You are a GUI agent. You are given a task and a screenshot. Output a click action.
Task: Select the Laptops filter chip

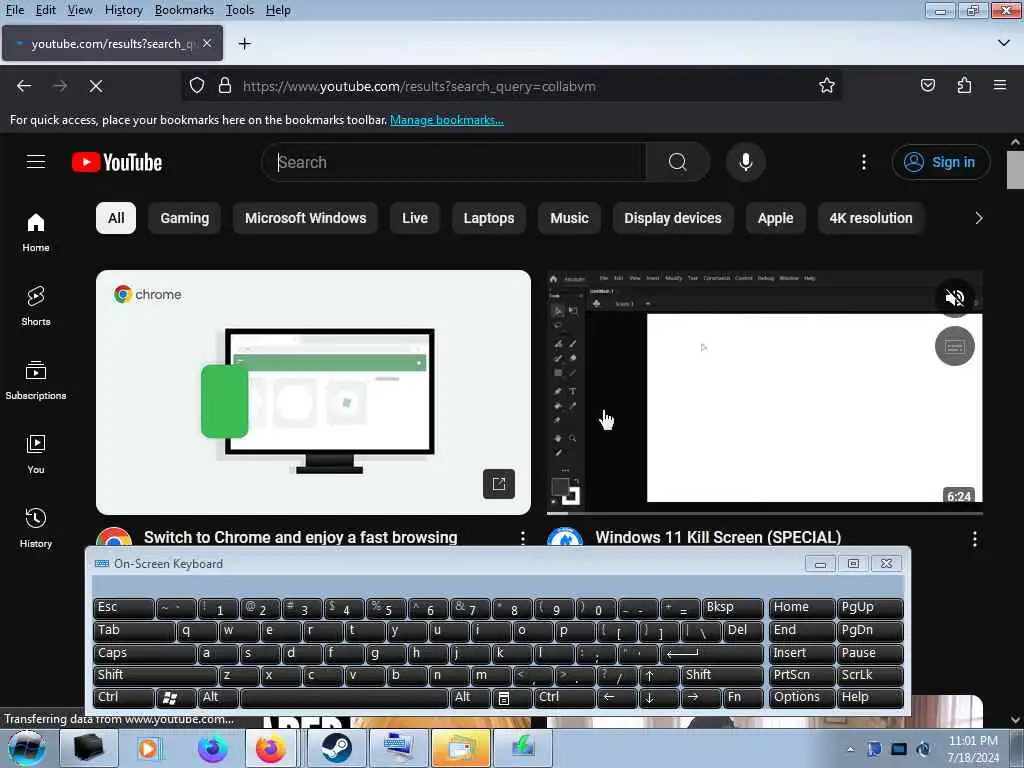point(489,218)
